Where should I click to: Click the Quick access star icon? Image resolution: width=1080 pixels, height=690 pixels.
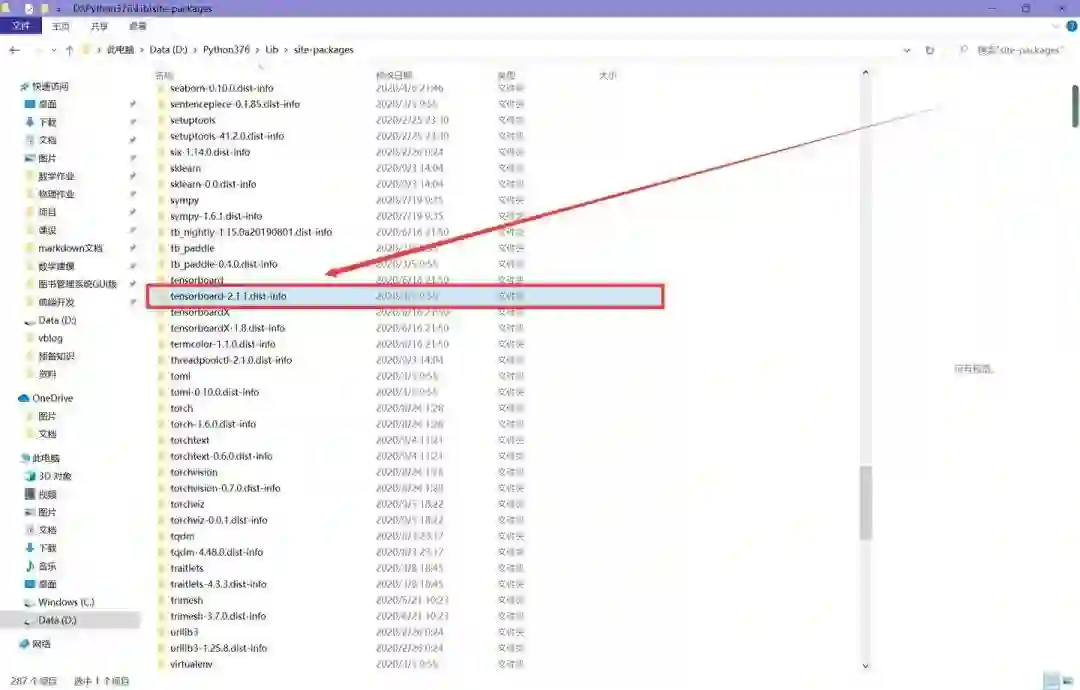(25, 87)
